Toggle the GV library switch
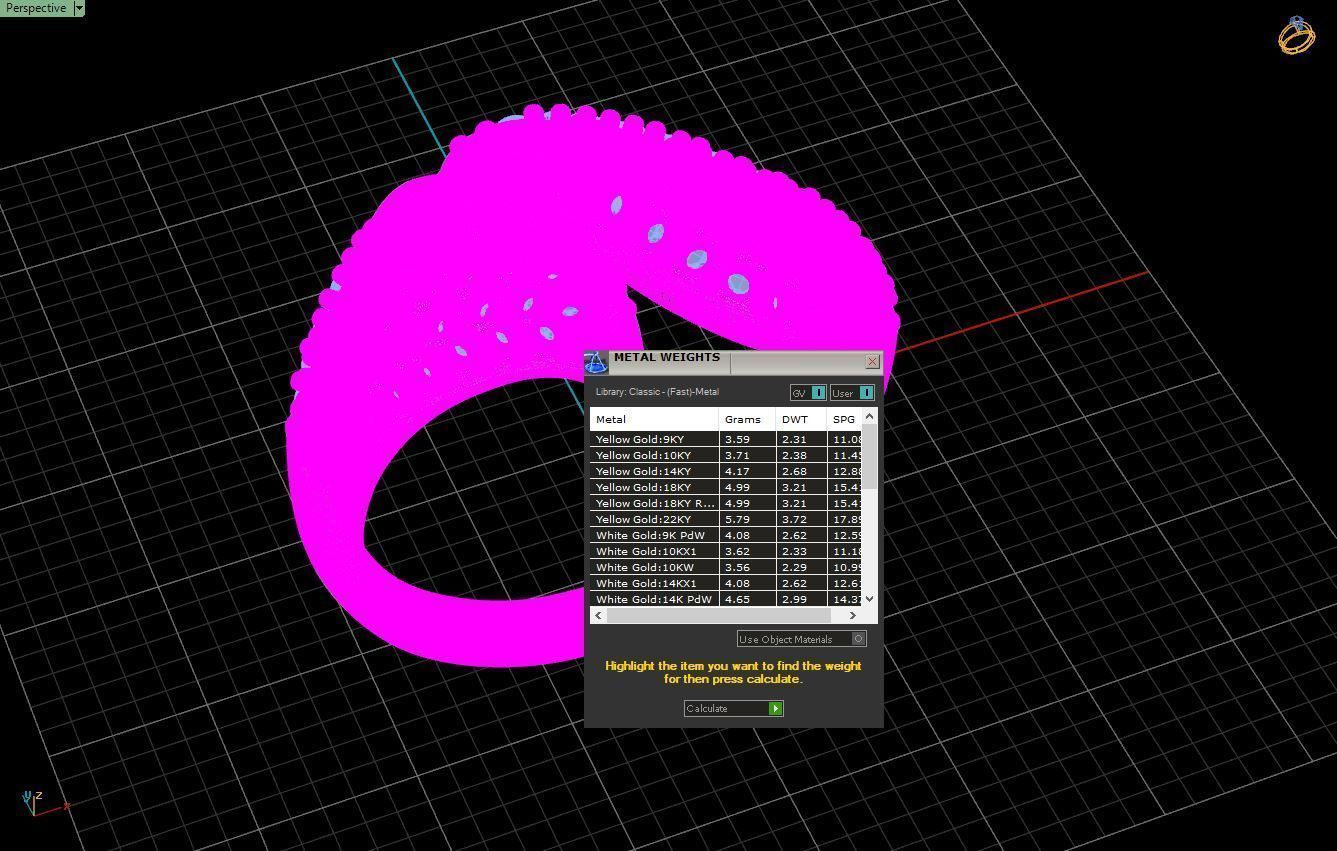The height and width of the screenshot is (851, 1337). [808, 393]
